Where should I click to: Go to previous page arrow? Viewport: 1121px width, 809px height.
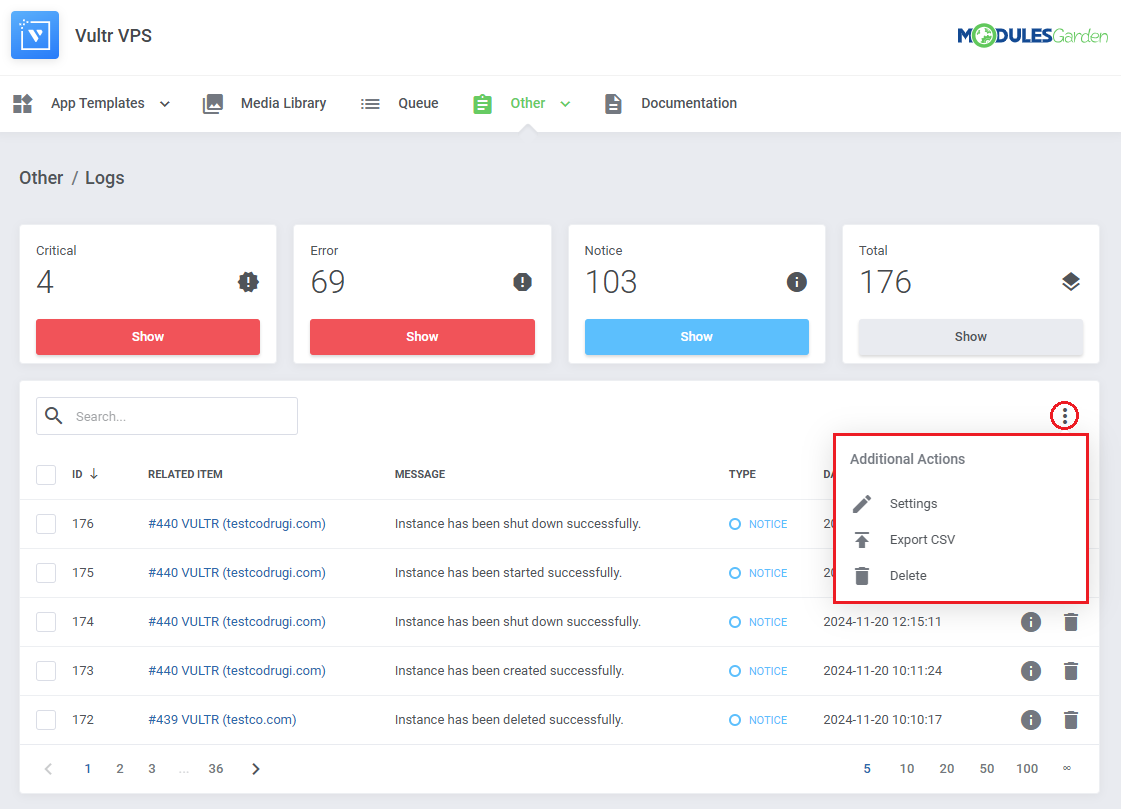pos(49,769)
